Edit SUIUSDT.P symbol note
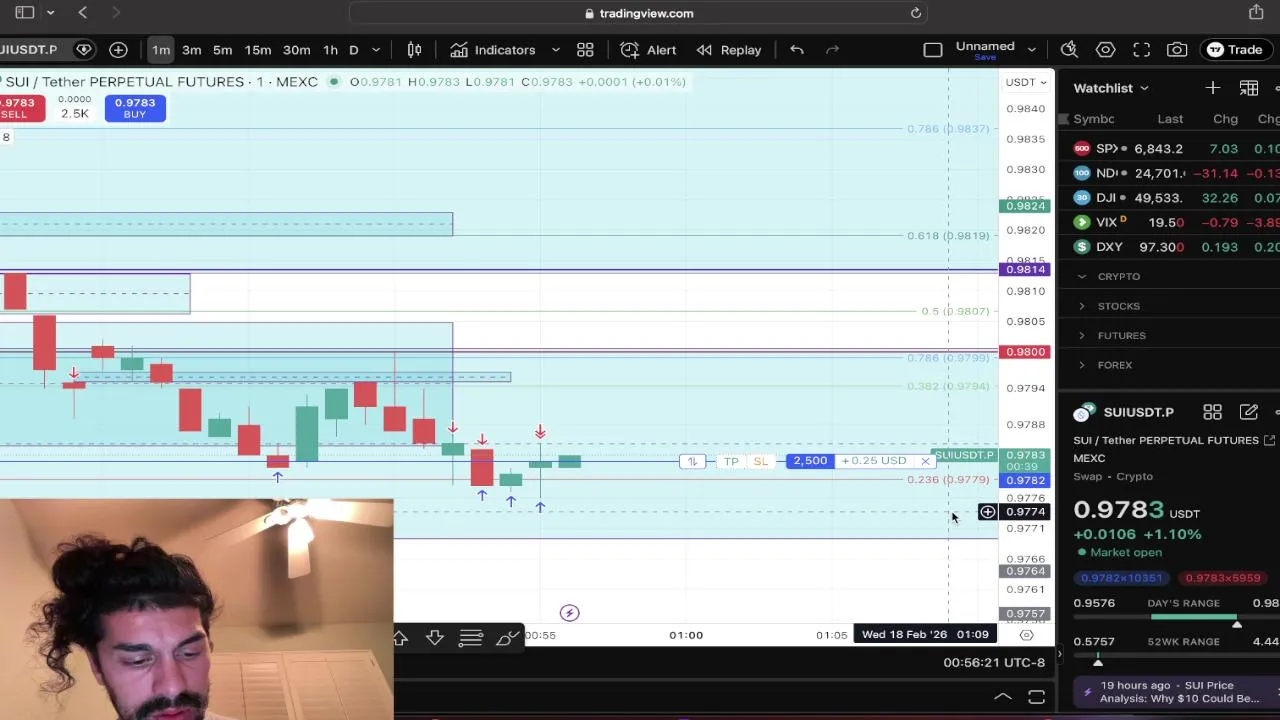The image size is (1280, 720). tap(1248, 412)
